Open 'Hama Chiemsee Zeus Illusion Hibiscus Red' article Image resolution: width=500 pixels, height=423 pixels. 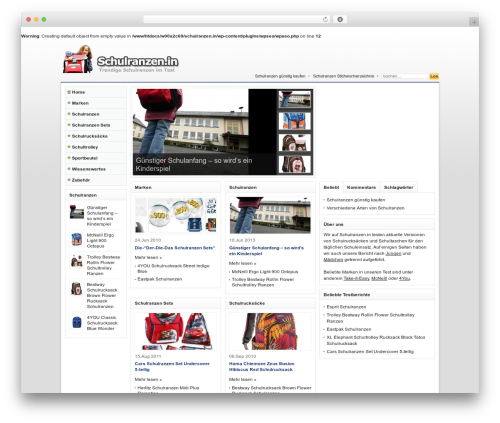point(262,367)
